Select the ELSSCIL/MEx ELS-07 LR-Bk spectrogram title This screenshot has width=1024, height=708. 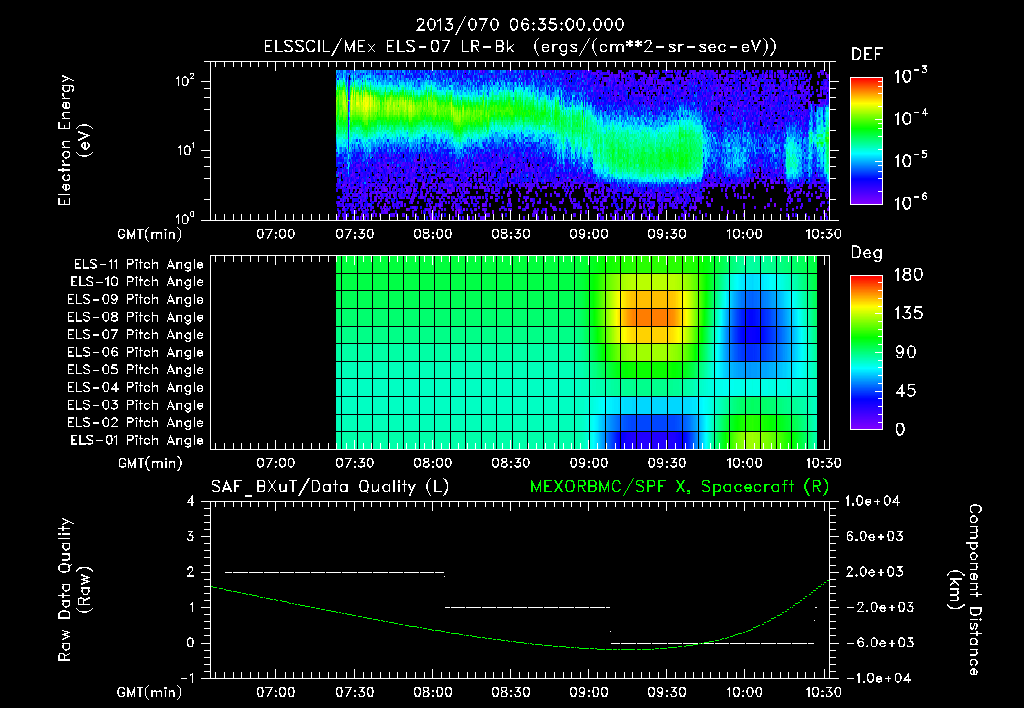(x=520, y=47)
